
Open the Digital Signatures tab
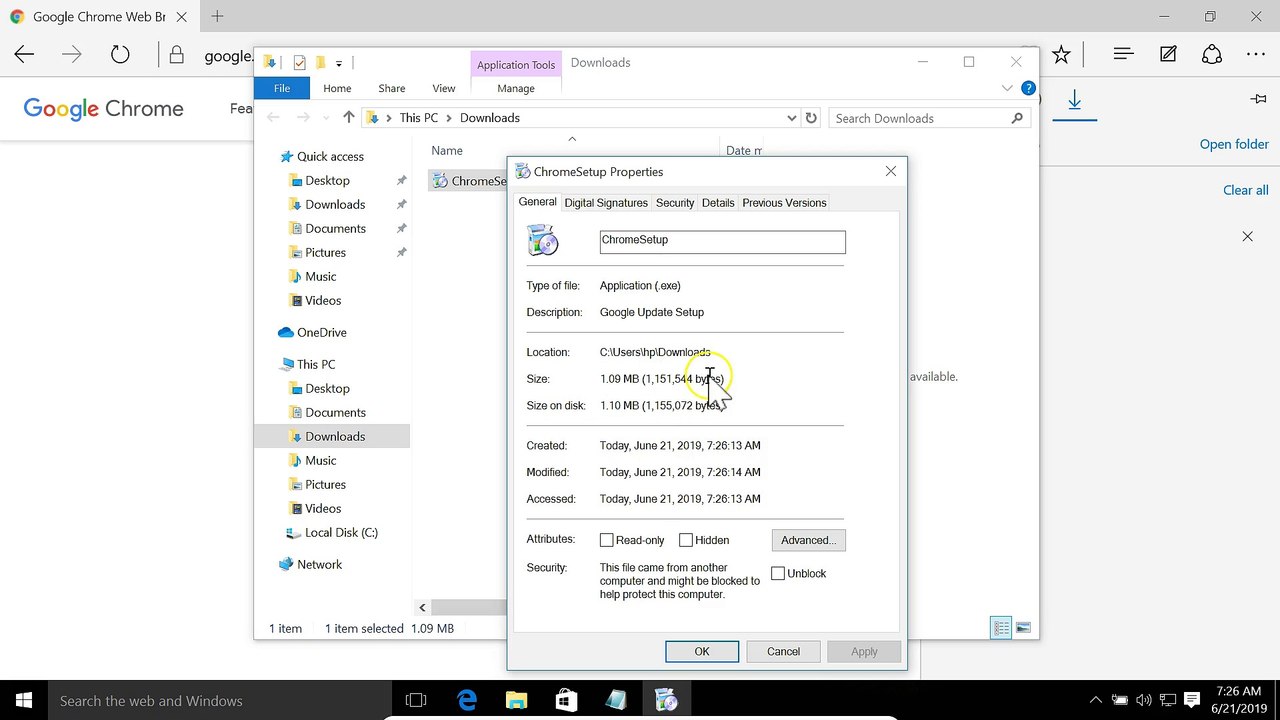click(606, 203)
